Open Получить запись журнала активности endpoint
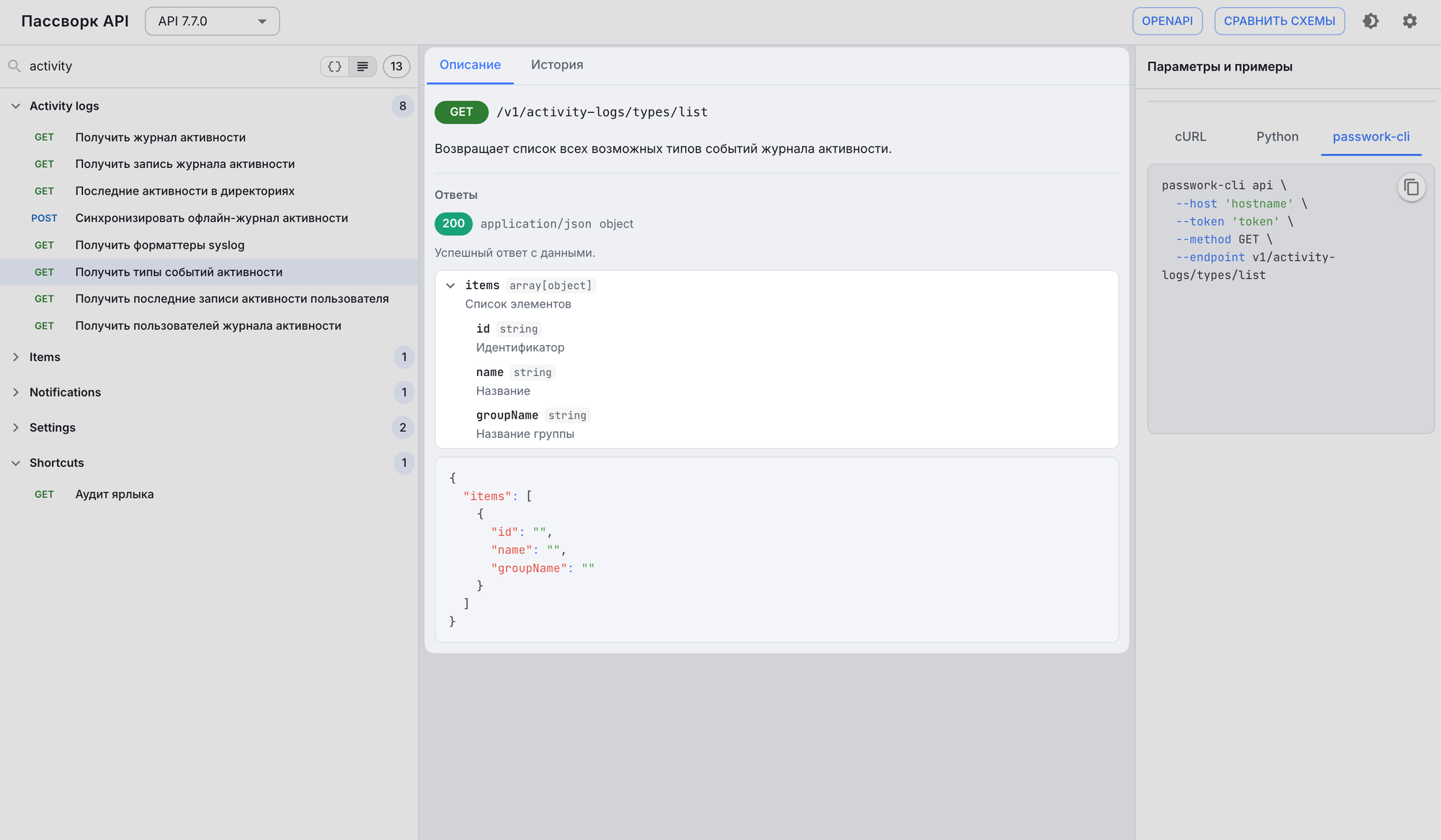This screenshot has width=1441, height=840. [x=209, y=164]
